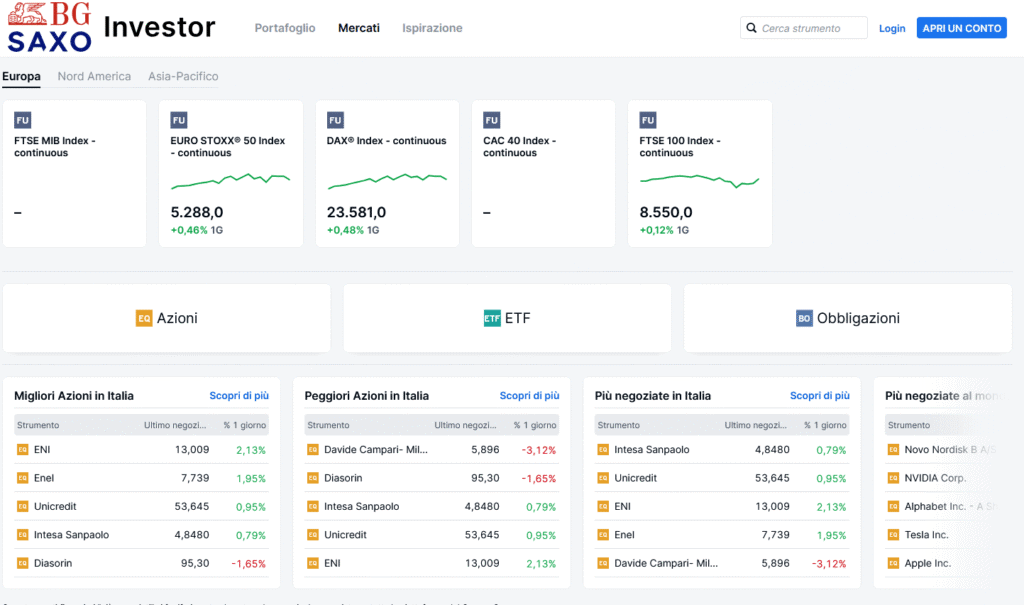The height and width of the screenshot is (605, 1024).
Task: Click the NVIDIA Corp. row name
Action: tap(935, 478)
